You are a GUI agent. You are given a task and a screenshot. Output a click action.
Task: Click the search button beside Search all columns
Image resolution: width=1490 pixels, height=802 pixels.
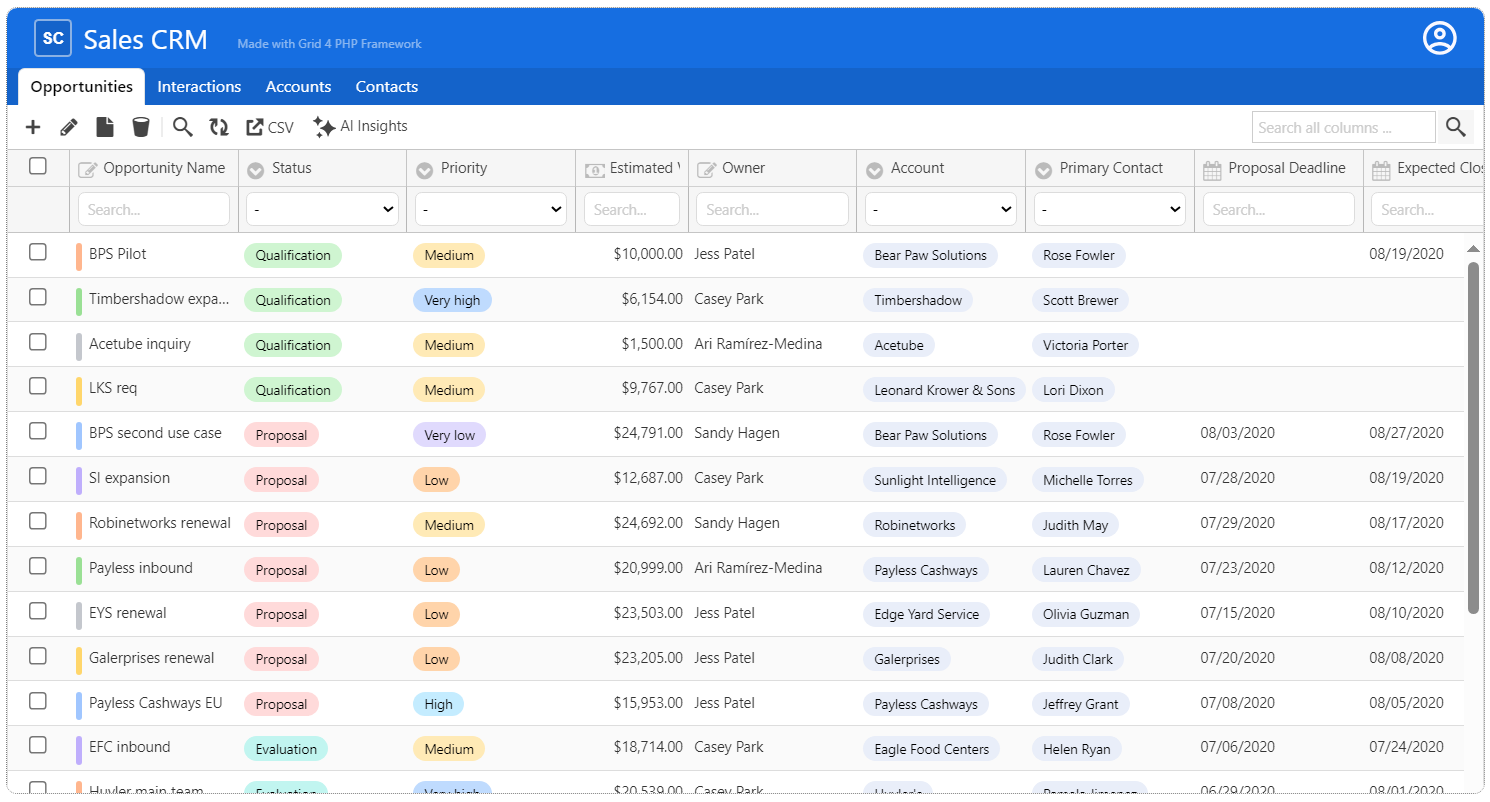[1455, 127]
